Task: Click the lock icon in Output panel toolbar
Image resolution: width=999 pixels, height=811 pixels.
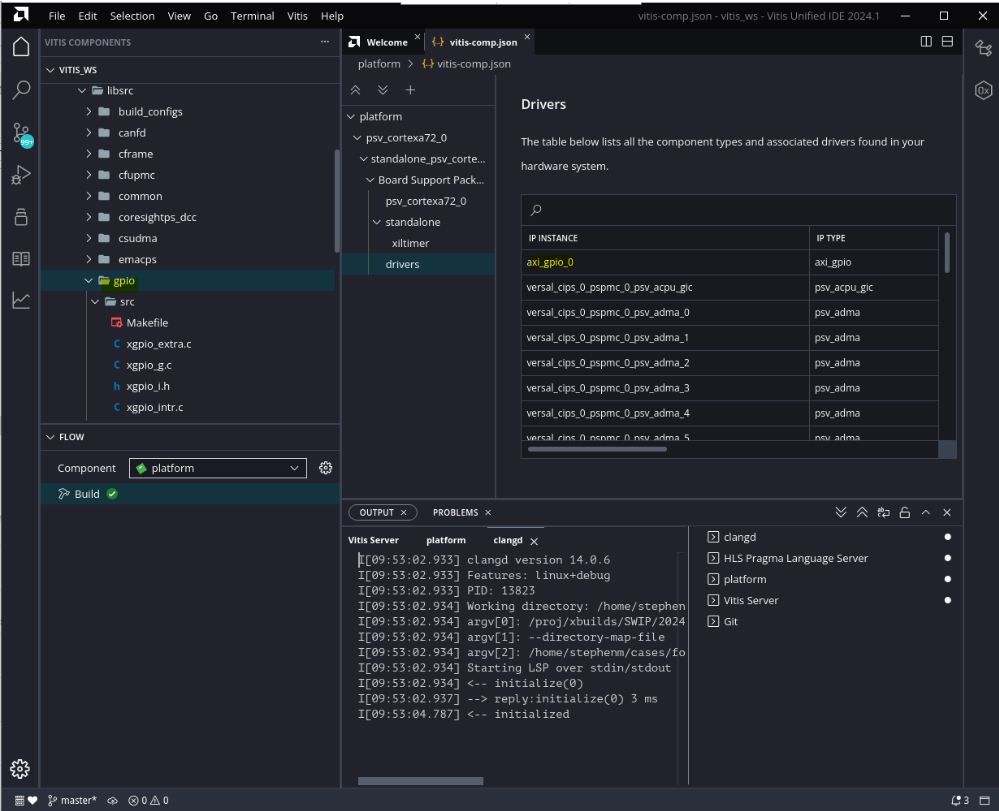Action: (904, 512)
